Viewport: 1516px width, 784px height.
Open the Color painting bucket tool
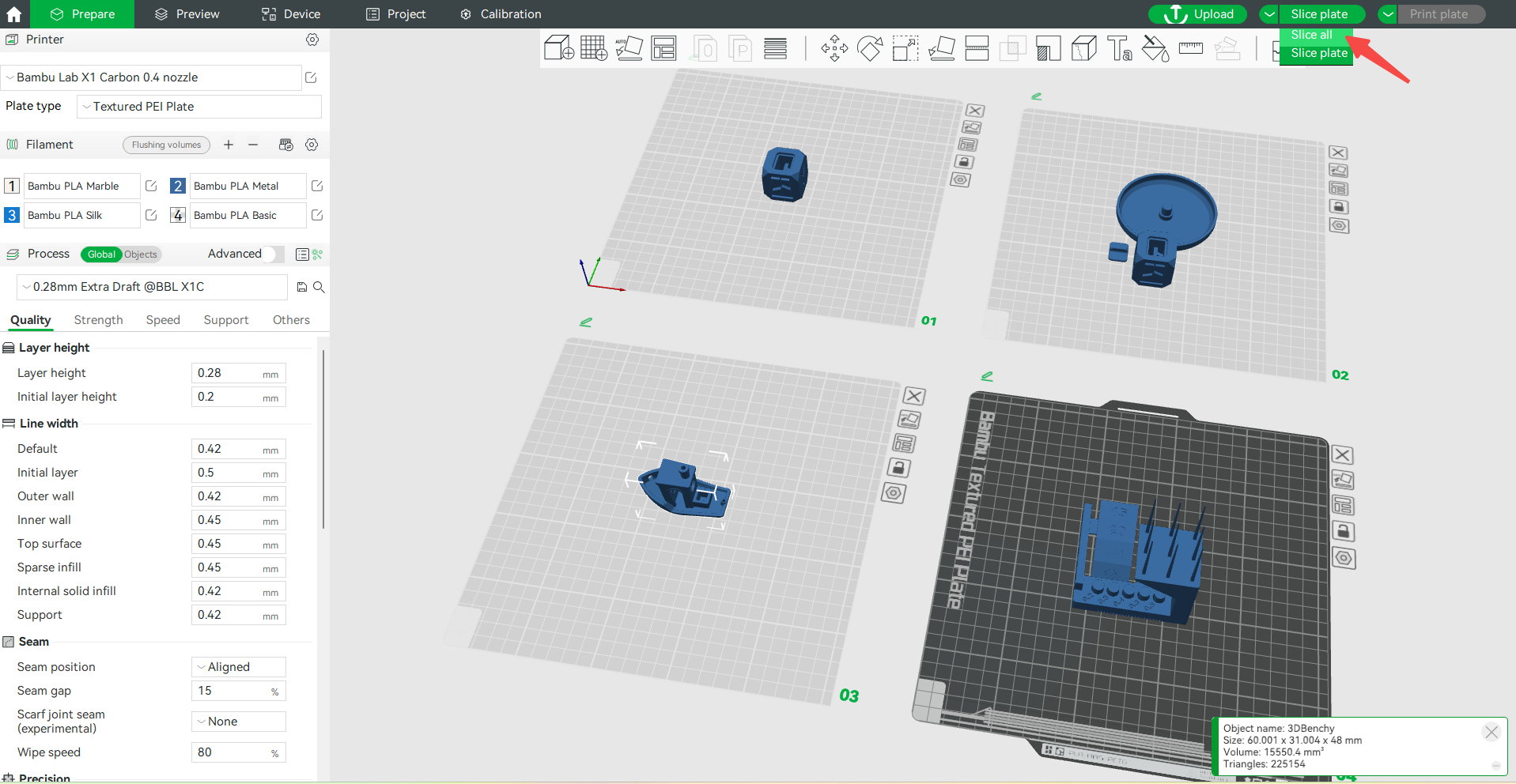[1155, 48]
